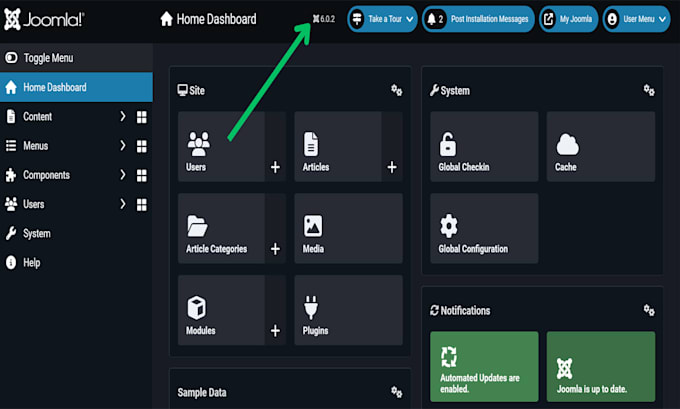680x409 pixels.
Task: Open the Modules tile
Action: pyautogui.click(x=222, y=310)
